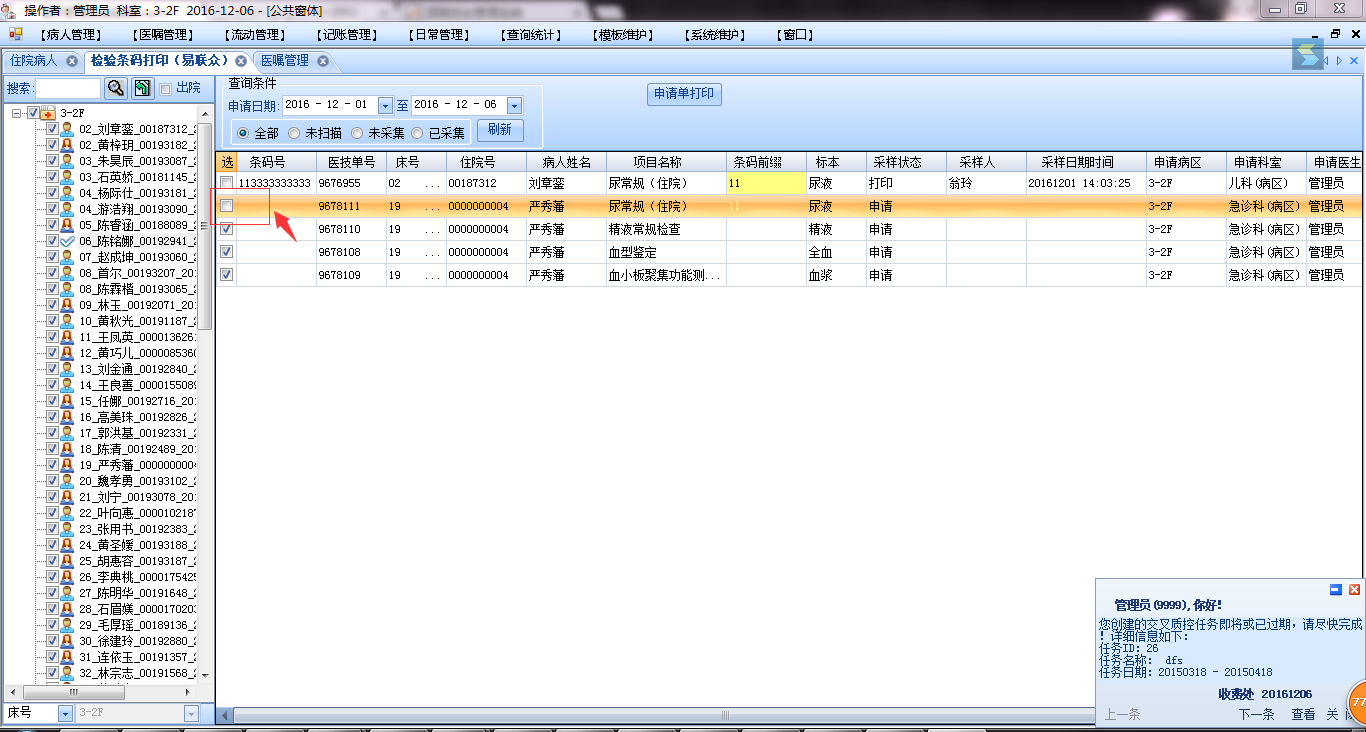The width and height of the screenshot is (1366, 732).
Task: Click the blue S logo icon at top right
Action: pyautogui.click(x=1307, y=54)
